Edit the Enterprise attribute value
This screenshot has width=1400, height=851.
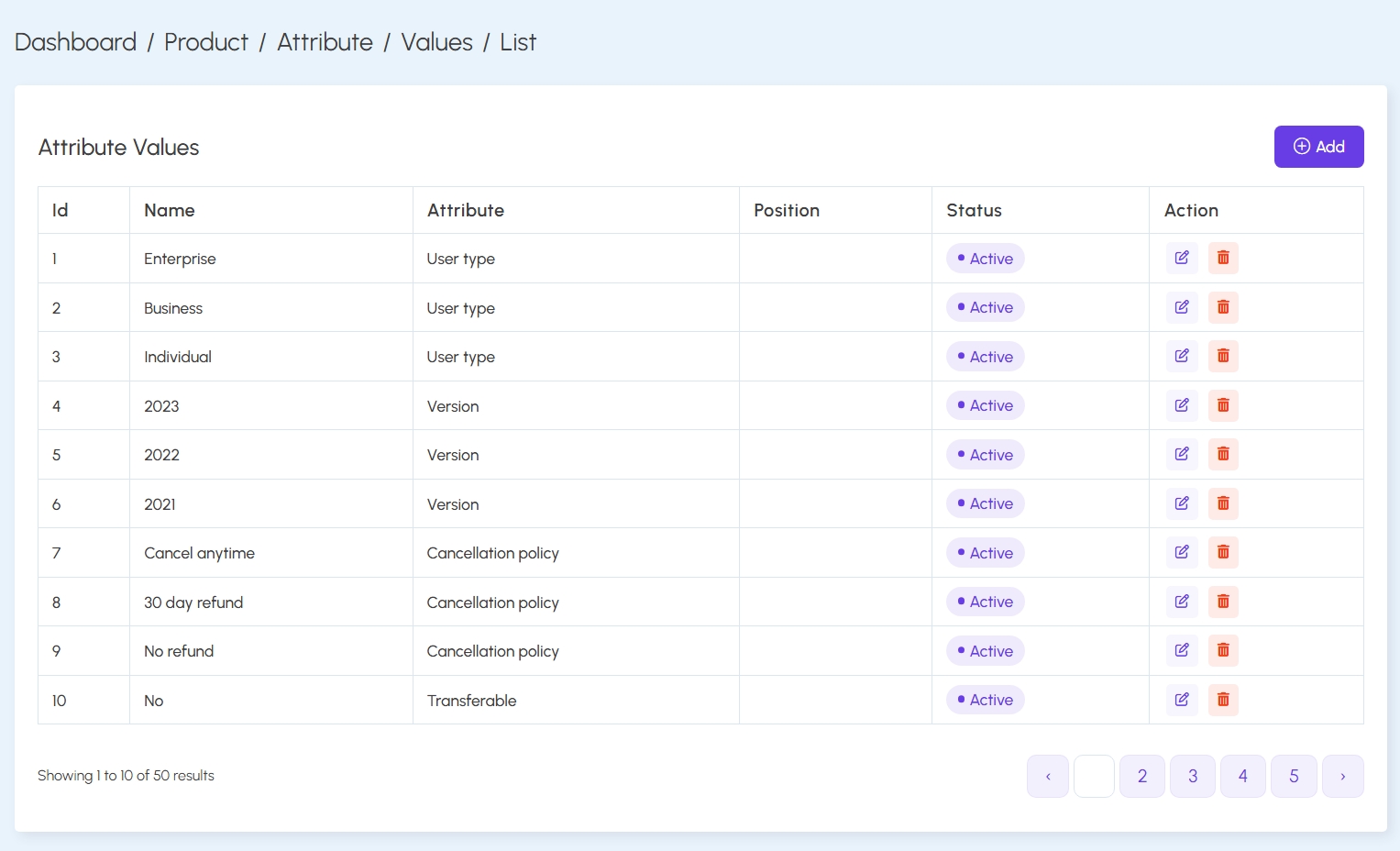pos(1182,258)
